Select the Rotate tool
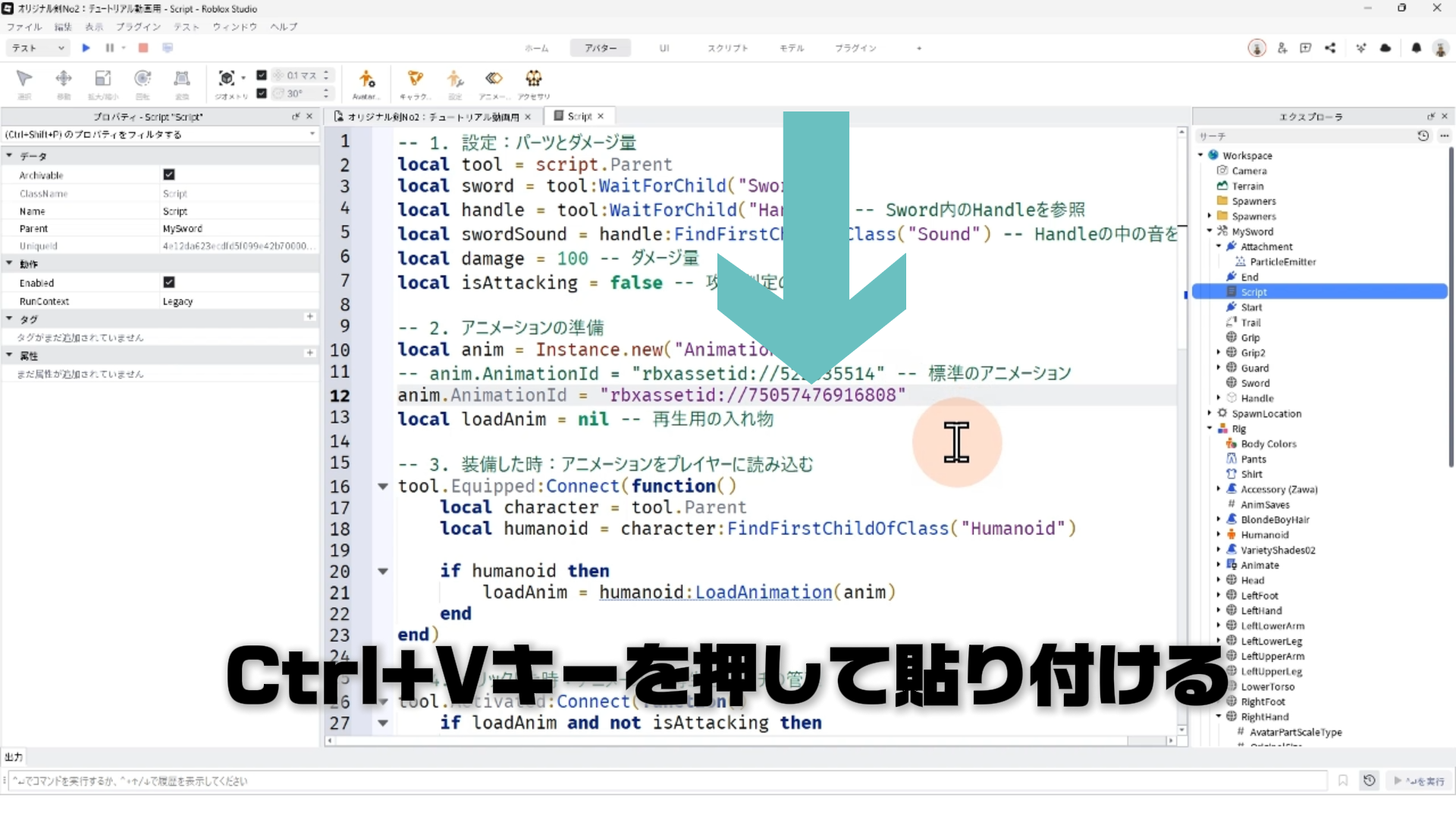Screen dimensions: 1456x819 coord(142,79)
